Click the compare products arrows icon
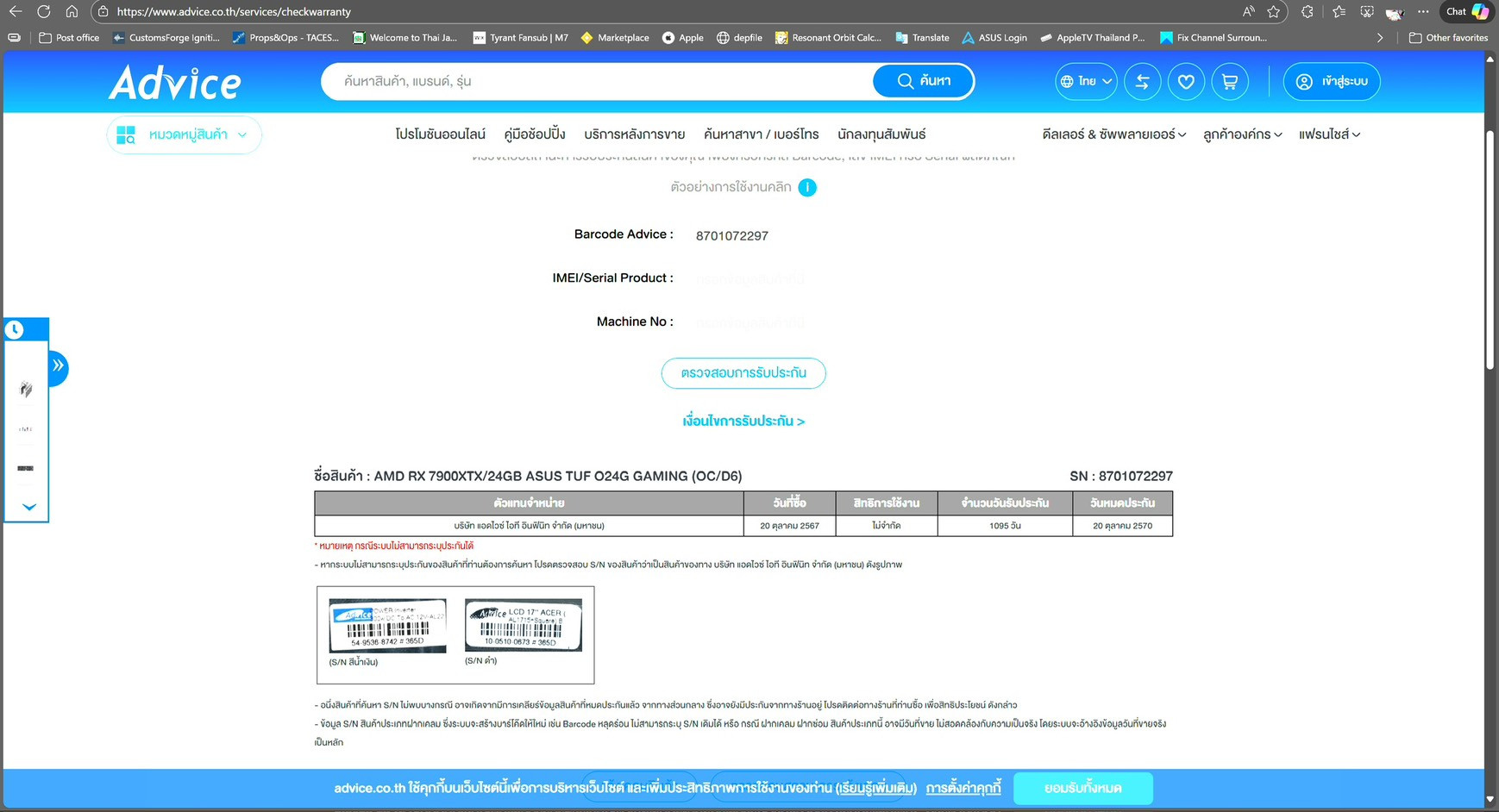Screen dimensions: 1499x812 (x=1142, y=82)
